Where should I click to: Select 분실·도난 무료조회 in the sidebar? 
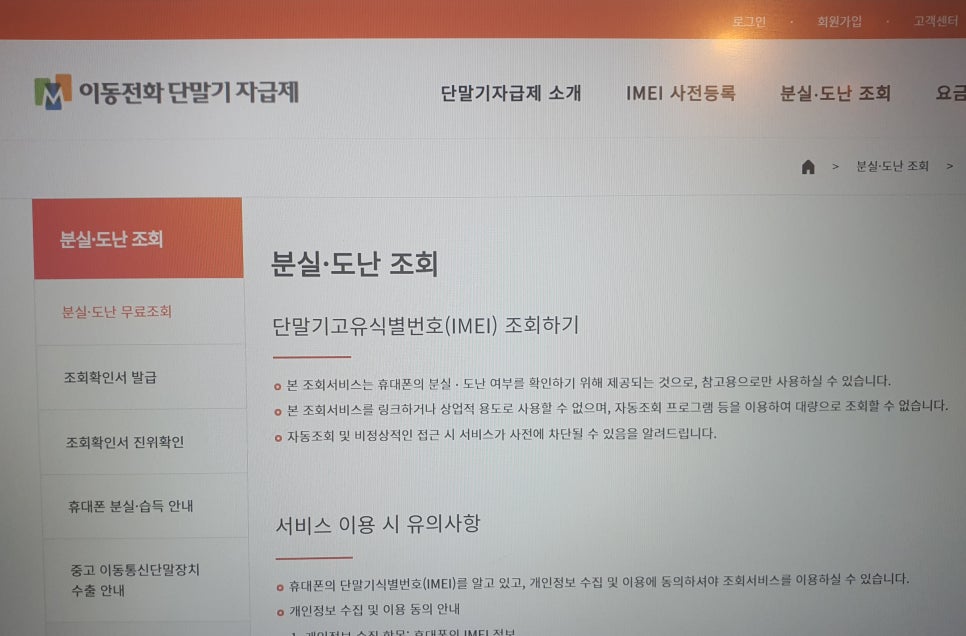pyautogui.click(x=117, y=312)
